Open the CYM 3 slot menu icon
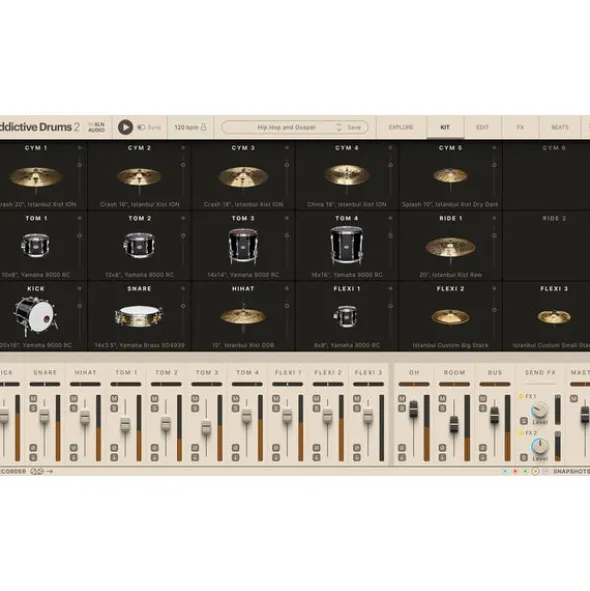The image size is (590, 591). [287, 148]
